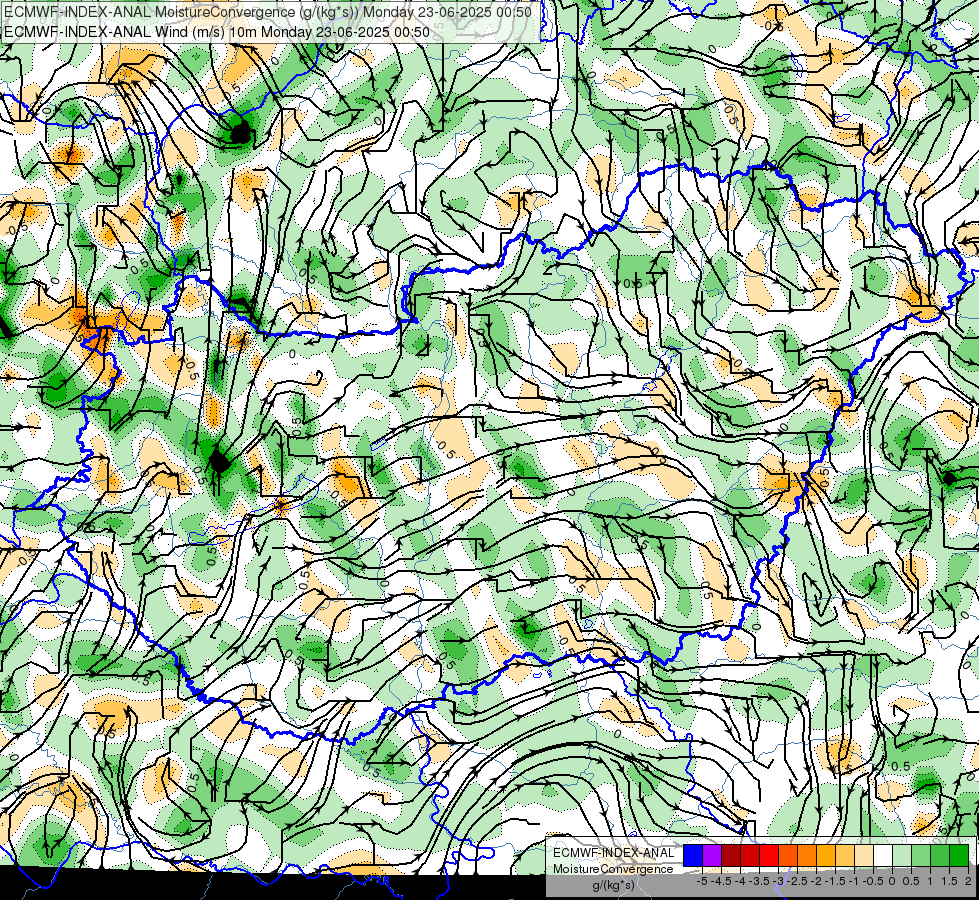
Task: Click the g/(kg*s) unit label in legend
Action: [613, 886]
